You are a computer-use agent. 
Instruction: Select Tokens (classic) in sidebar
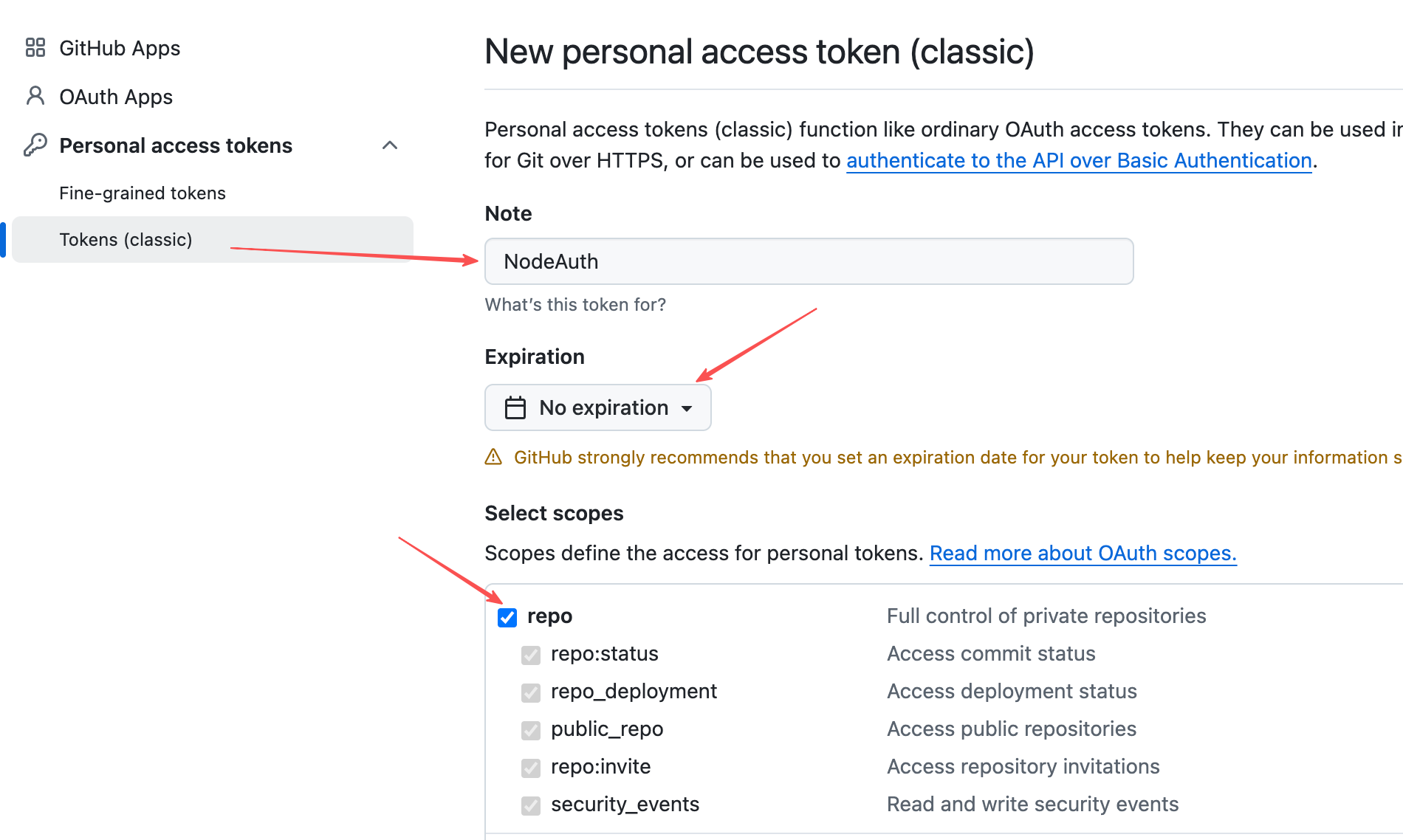pyautogui.click(x=126, y=240)
